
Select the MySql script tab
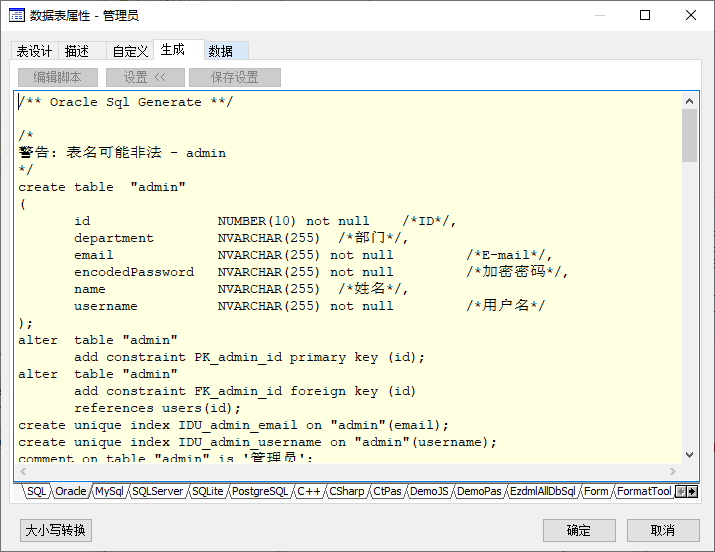109,491
